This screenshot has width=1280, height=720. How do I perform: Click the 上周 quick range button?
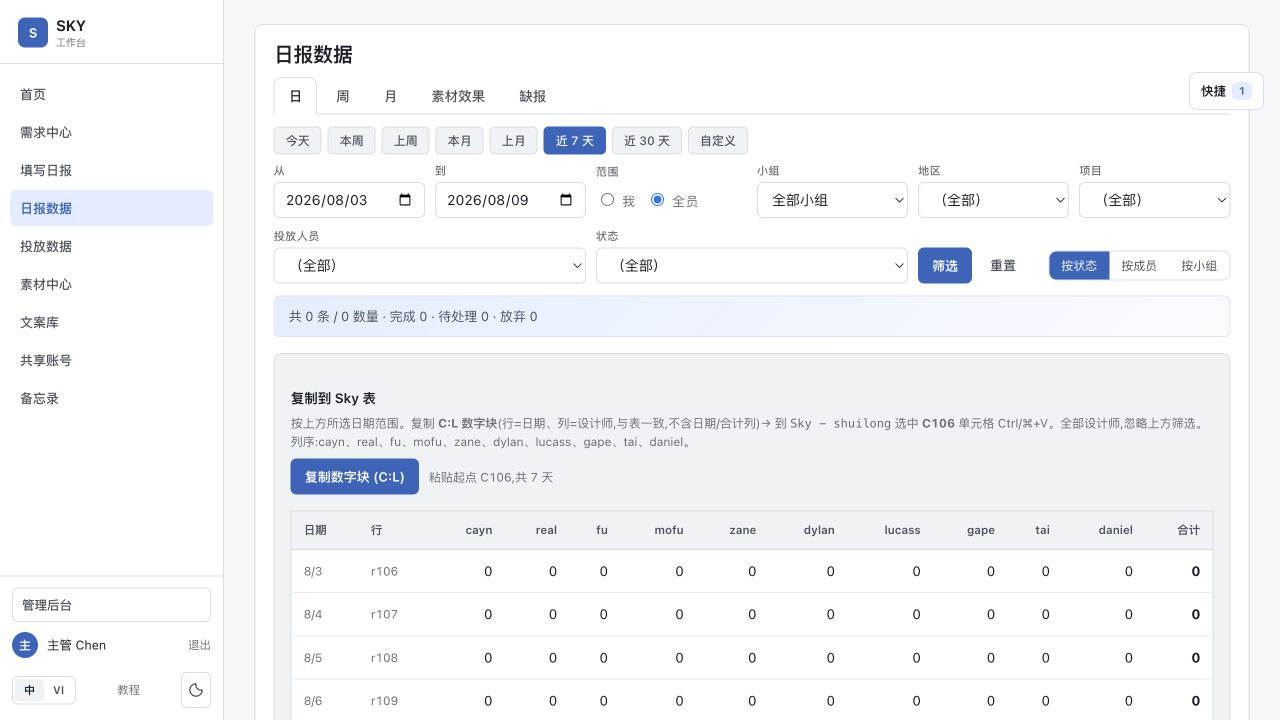[406, 141]
